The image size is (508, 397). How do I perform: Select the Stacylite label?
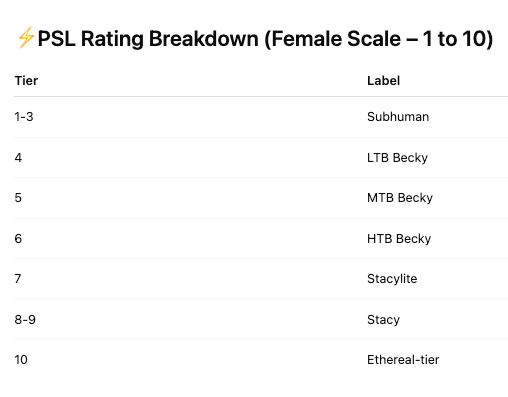(x=392, y=279)
